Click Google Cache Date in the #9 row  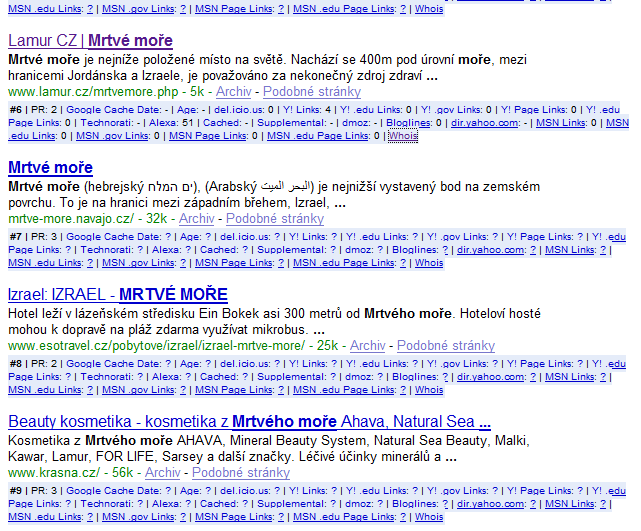[x=114, y=491]
